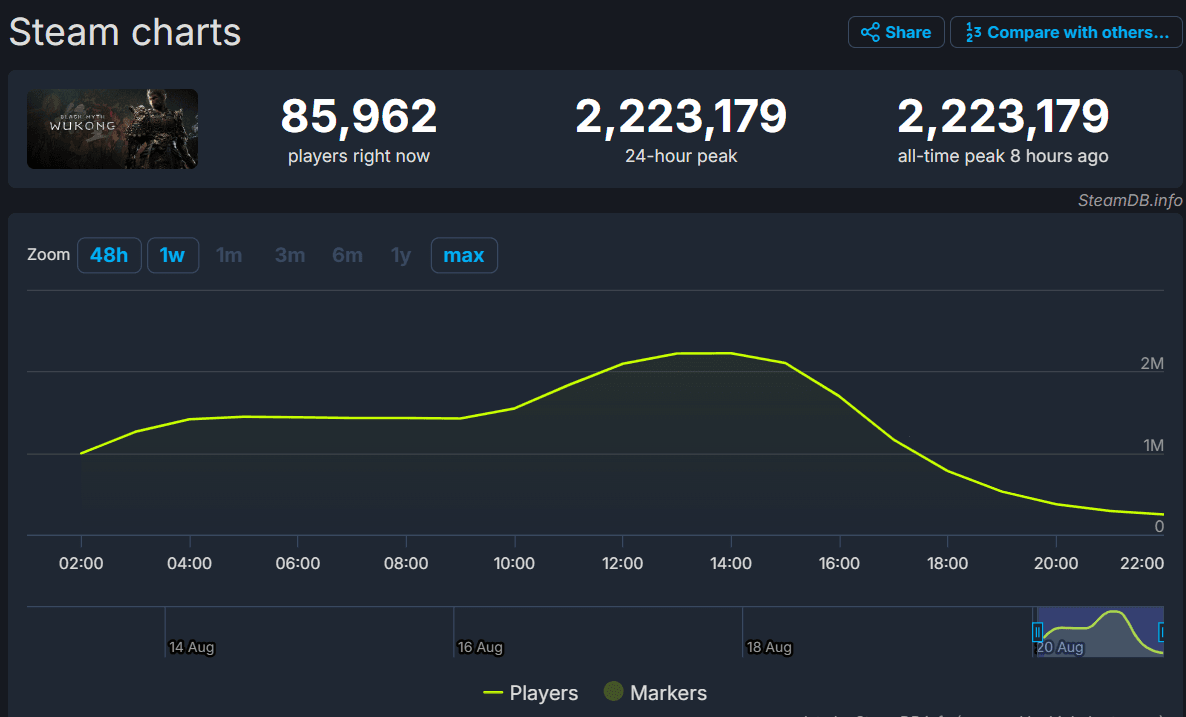Click the 1M y-axis label
1186x717 pixels.
[x=1153, y=445]
